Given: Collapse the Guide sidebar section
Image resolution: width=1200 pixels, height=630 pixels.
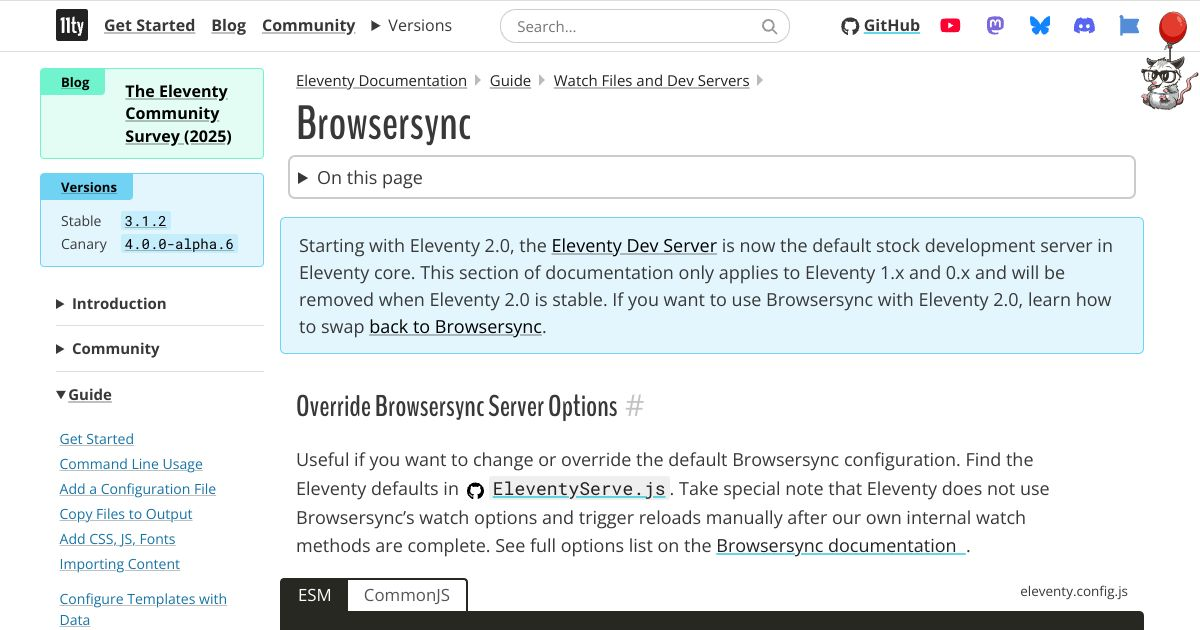Looking at the screenshot, I should pyautogui.click(x=89, y=395).
